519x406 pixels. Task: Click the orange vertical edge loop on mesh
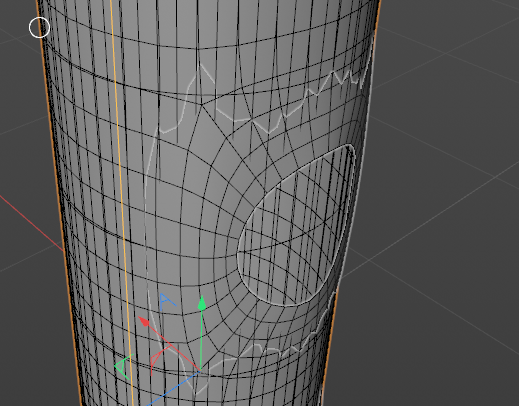(x=121, y=200)
